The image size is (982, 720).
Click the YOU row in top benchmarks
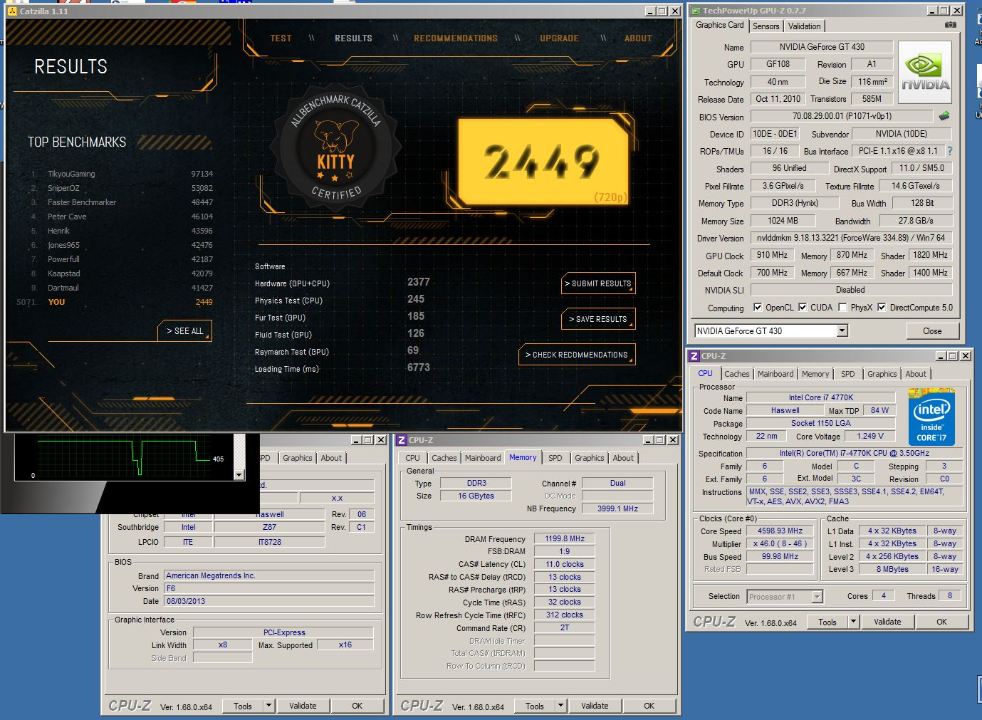(x=115, y=302)
